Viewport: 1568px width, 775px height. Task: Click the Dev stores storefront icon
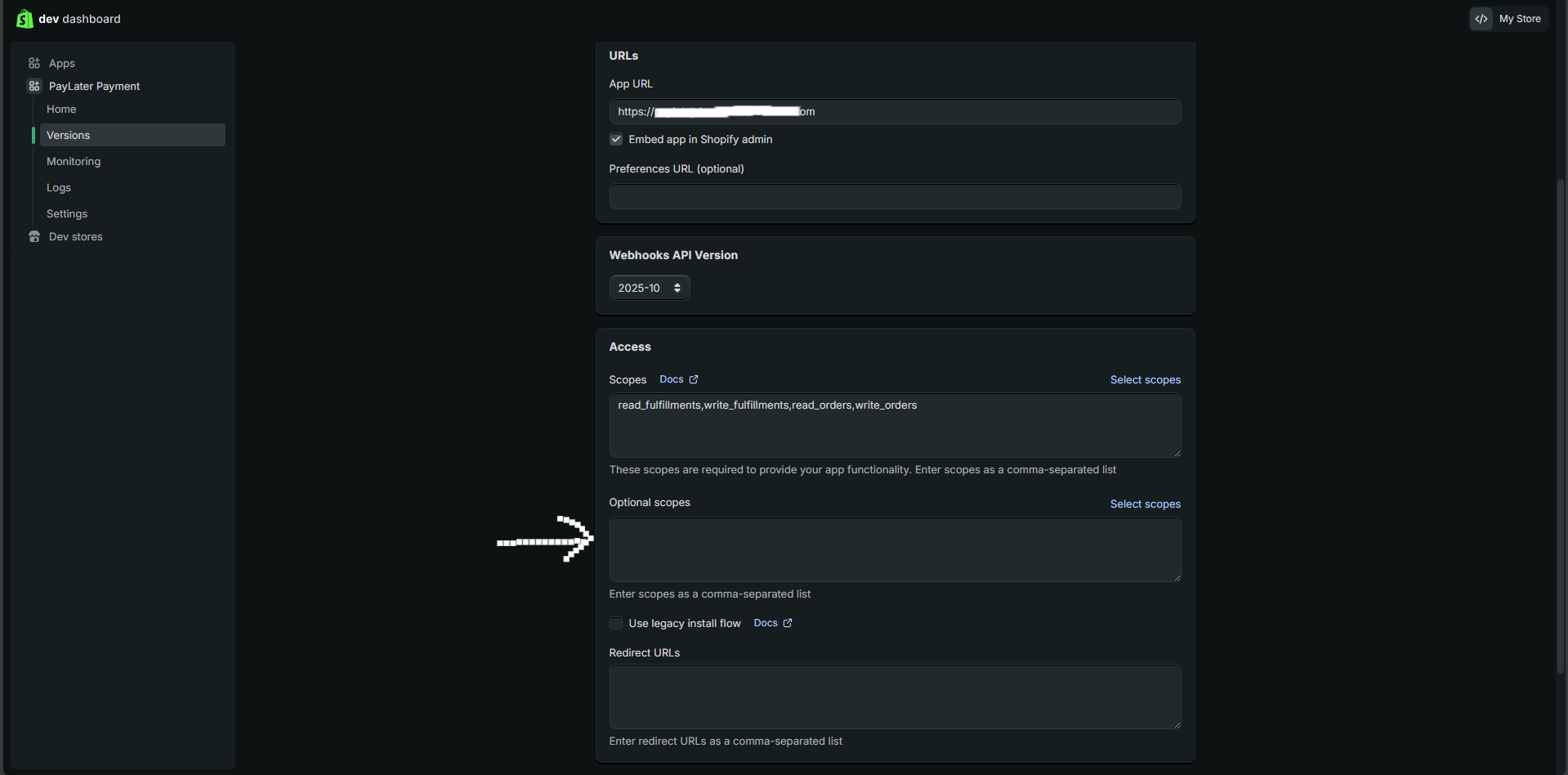34,236
